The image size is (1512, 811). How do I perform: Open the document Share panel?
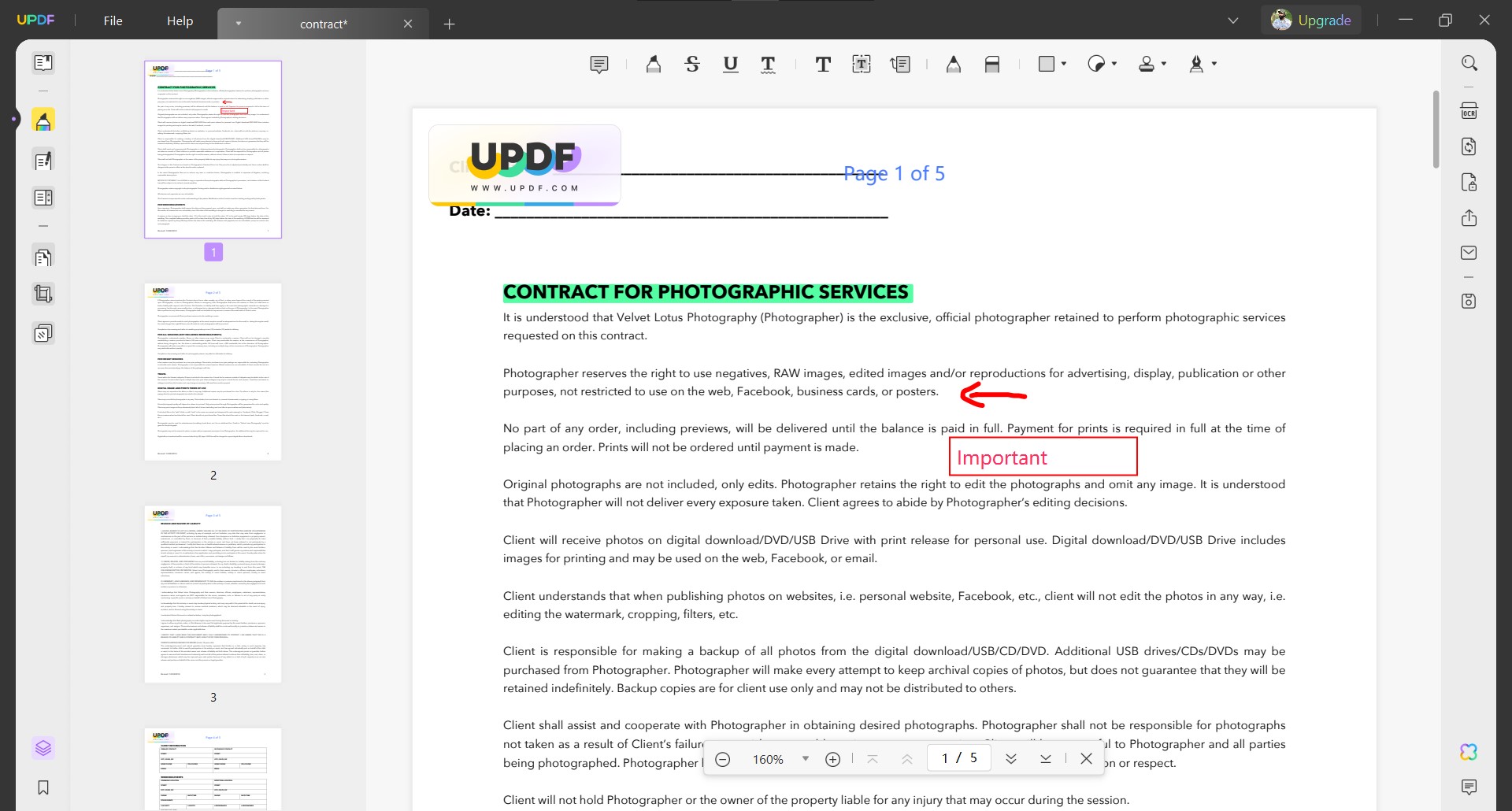tap(1471, 217)
